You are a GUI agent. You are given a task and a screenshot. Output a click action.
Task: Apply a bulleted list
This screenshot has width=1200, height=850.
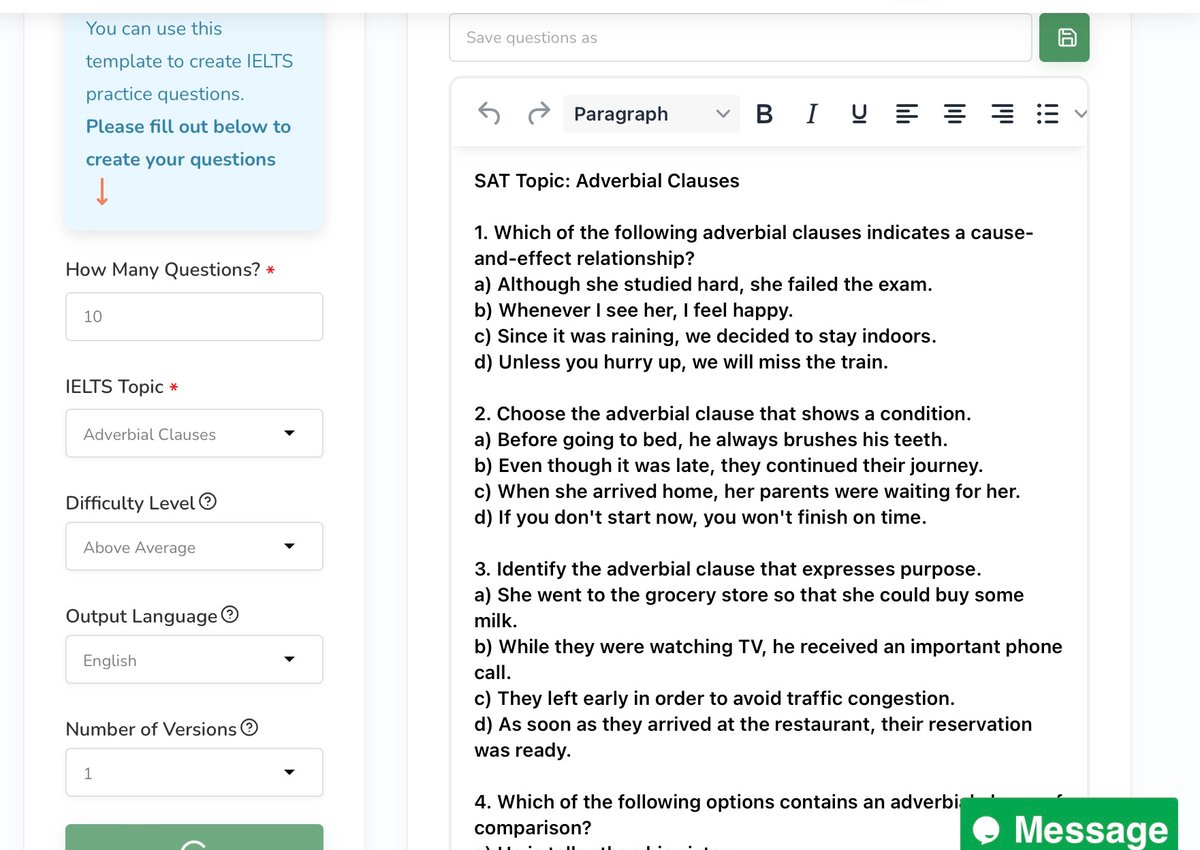click(x=1046, y=114)
